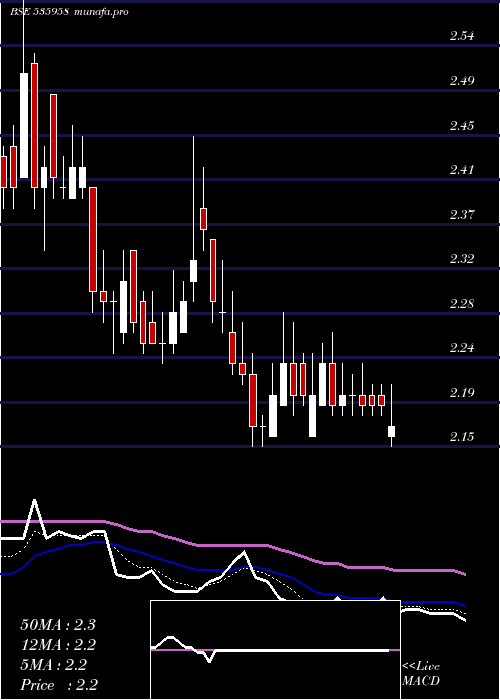Select the 2.41 price axis label
The width and height of the screenshot is (500, 700).
click(462, 170)
